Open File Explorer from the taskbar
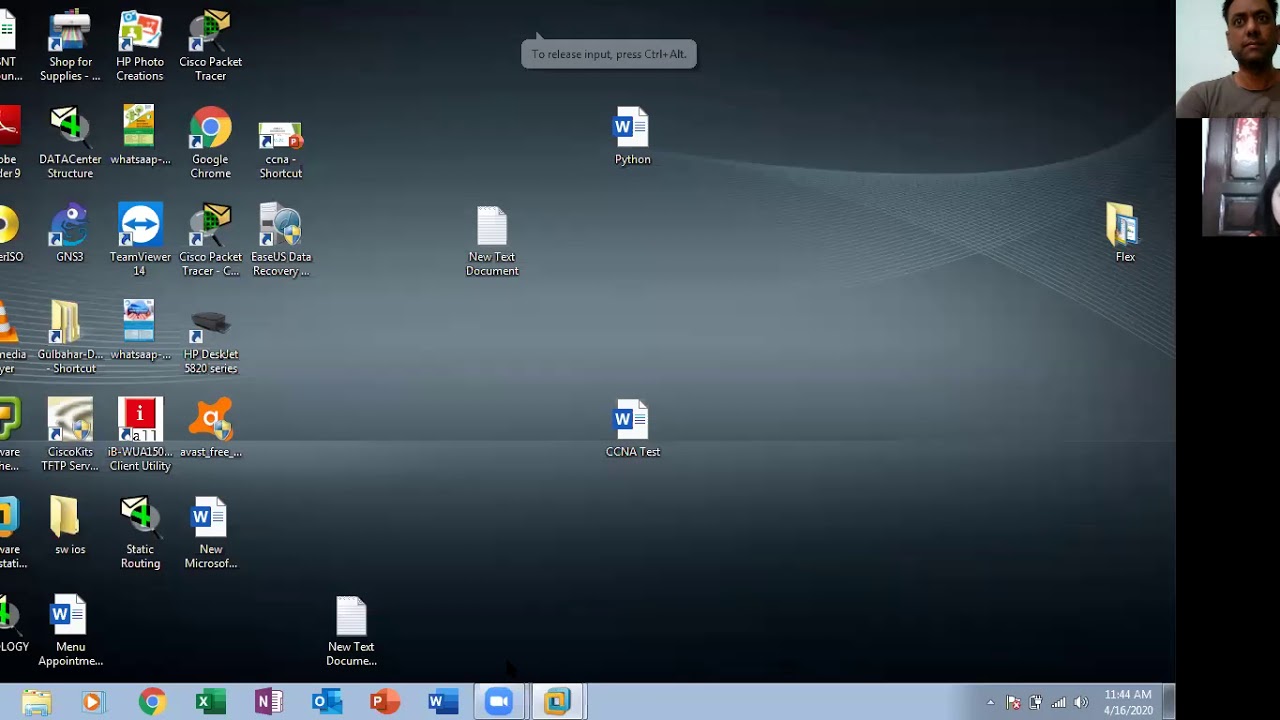This screenshot has height=720, width=1280. click(x=36, y=702)
